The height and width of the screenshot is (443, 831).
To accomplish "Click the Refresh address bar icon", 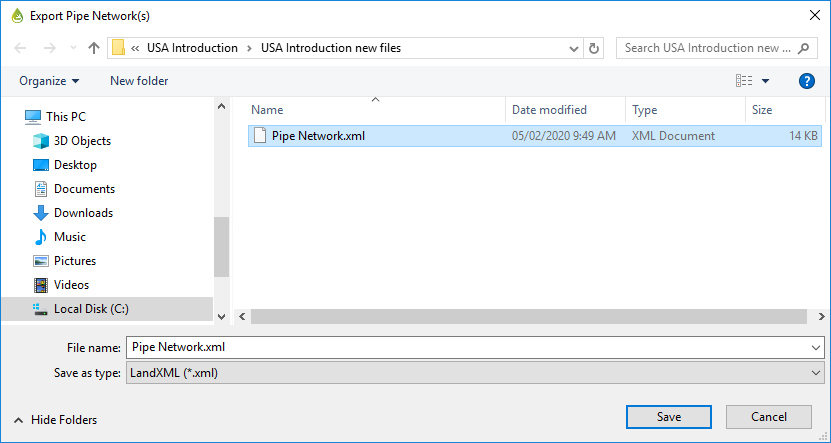I will 595,48.
